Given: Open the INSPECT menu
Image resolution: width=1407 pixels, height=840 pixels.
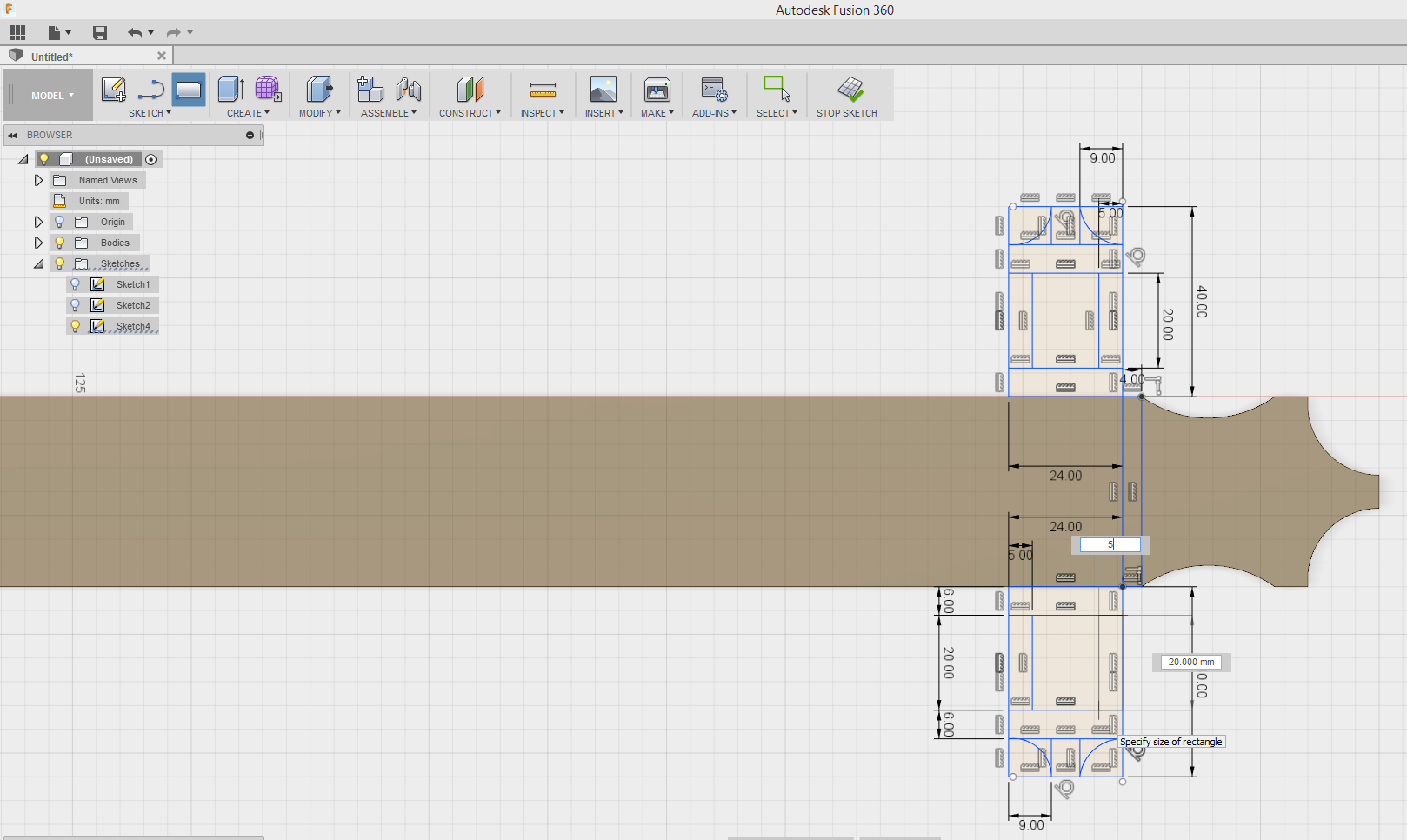Looking at the screenshot, I should pos(543,113).
